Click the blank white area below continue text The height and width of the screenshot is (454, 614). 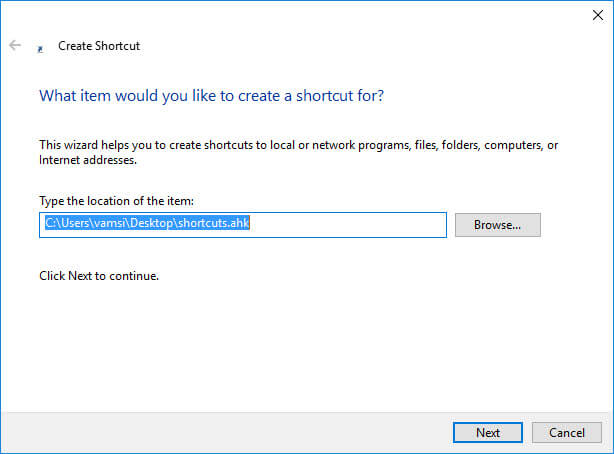point(305,345)
